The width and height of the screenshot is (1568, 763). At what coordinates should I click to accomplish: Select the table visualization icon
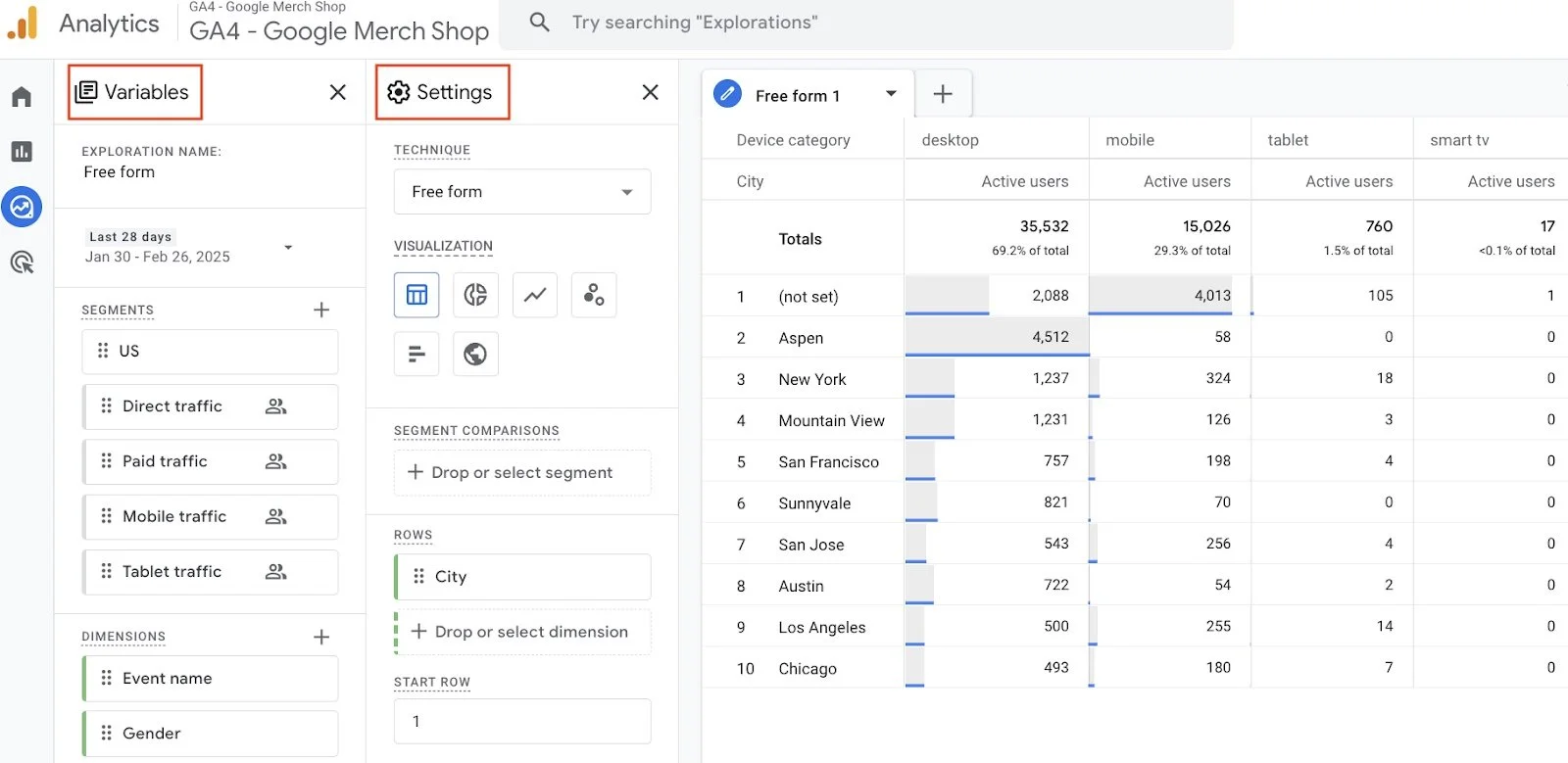coord(416,295)
